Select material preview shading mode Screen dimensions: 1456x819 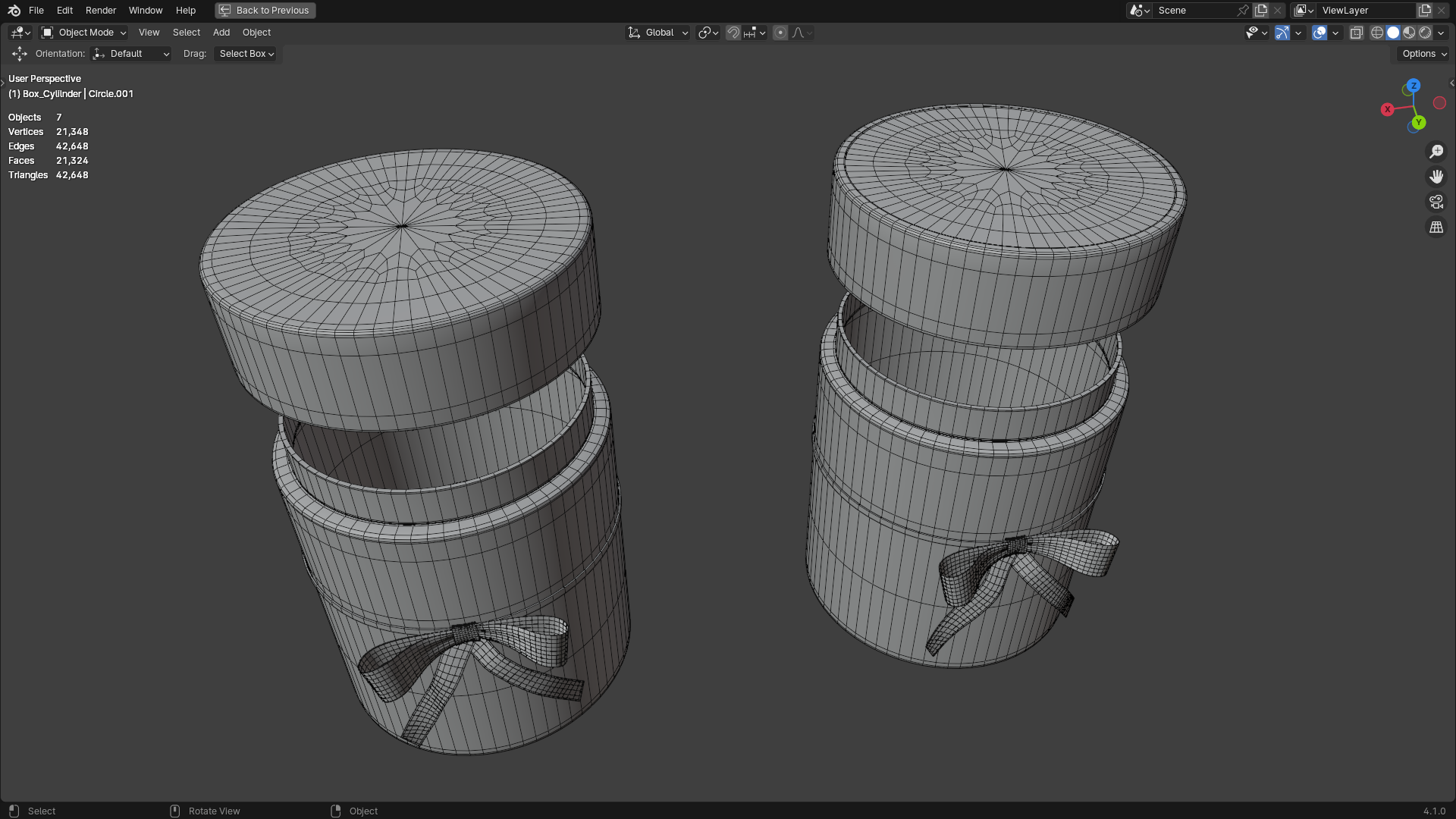1409,33
